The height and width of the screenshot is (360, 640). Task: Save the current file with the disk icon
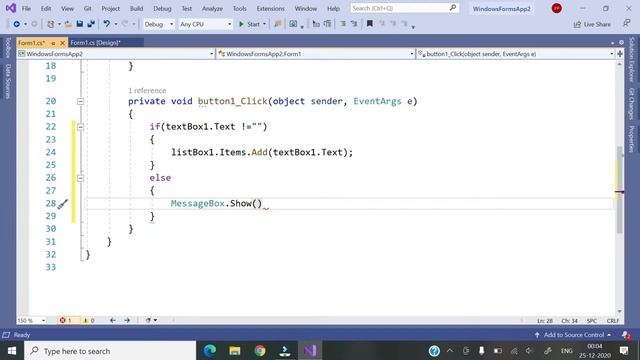coord(80,24)
